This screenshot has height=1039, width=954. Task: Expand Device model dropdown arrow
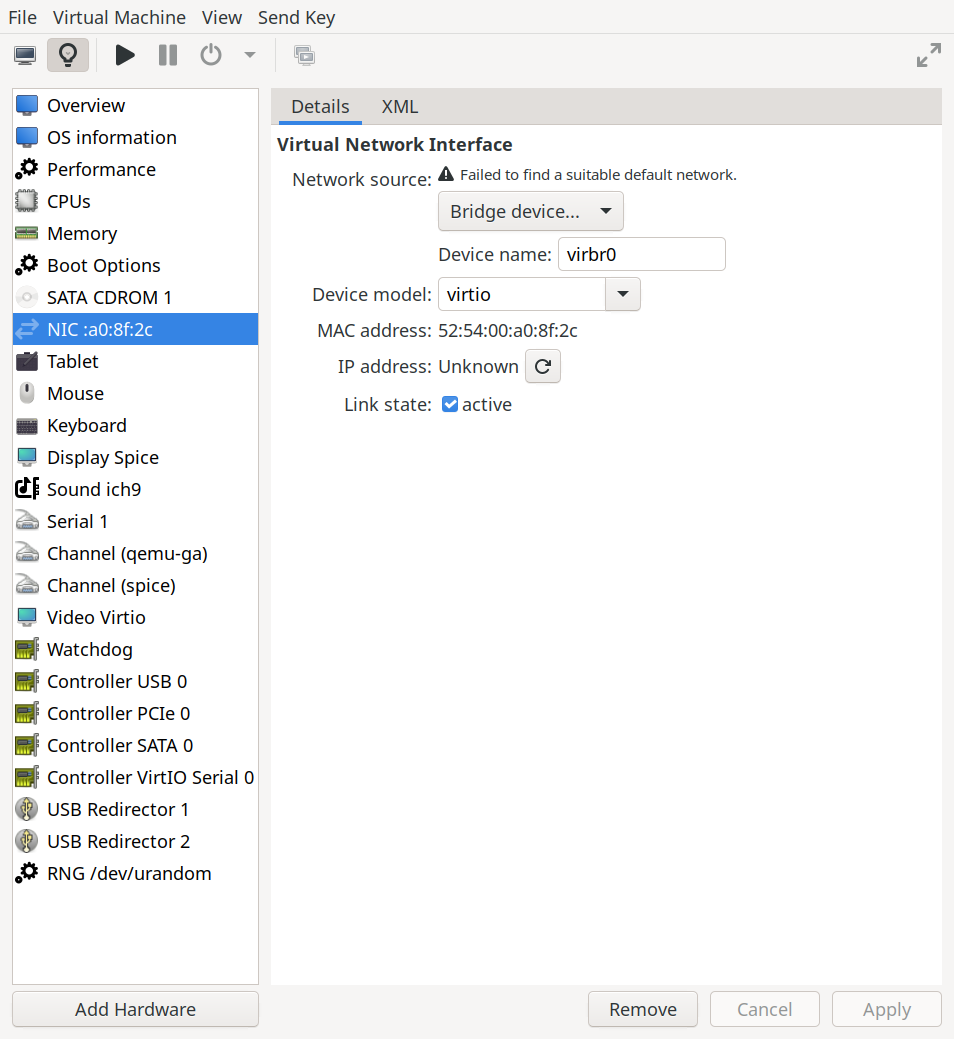pos(623,294)
